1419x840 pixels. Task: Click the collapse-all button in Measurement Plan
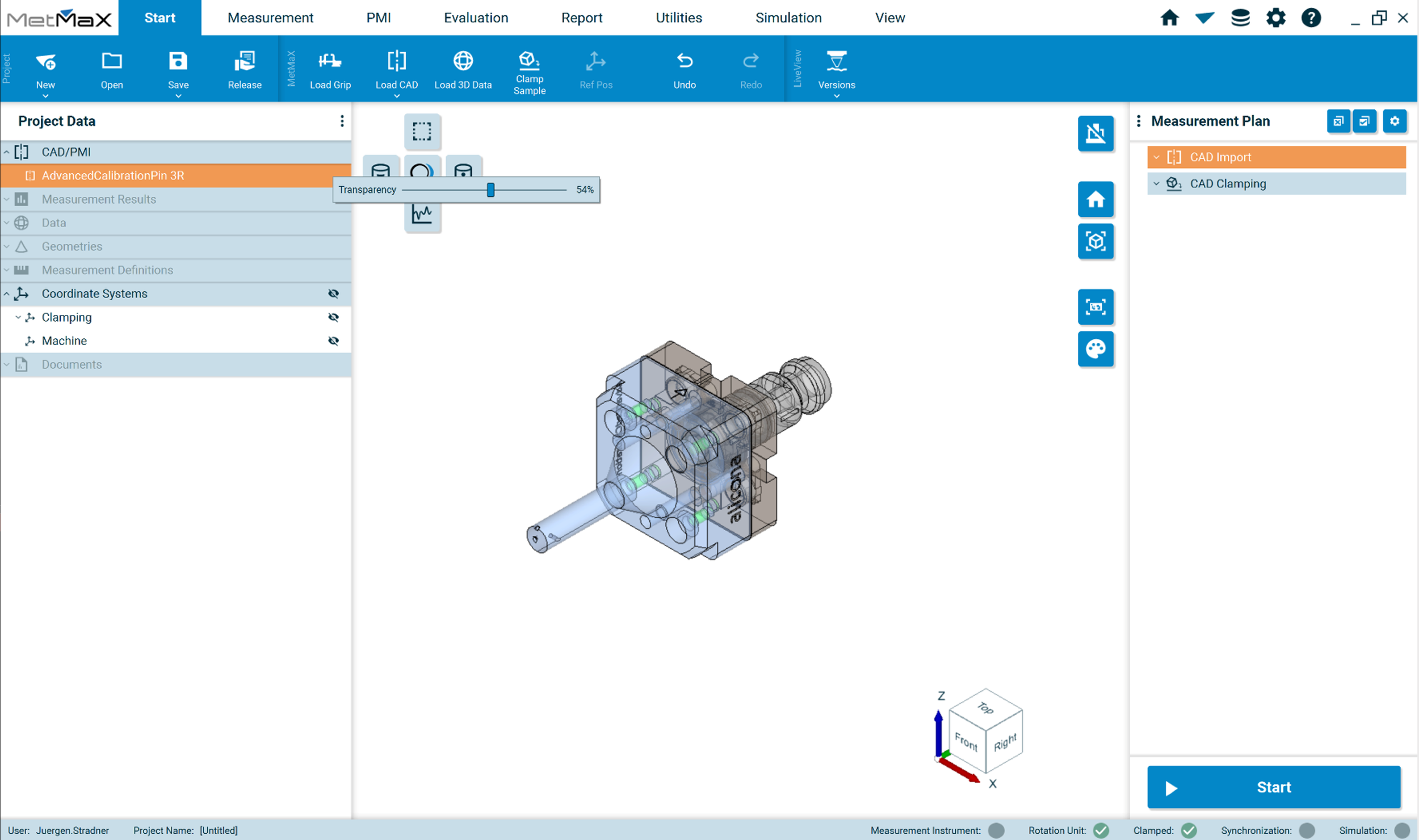pyautogui.click(x=1338, y=121)
